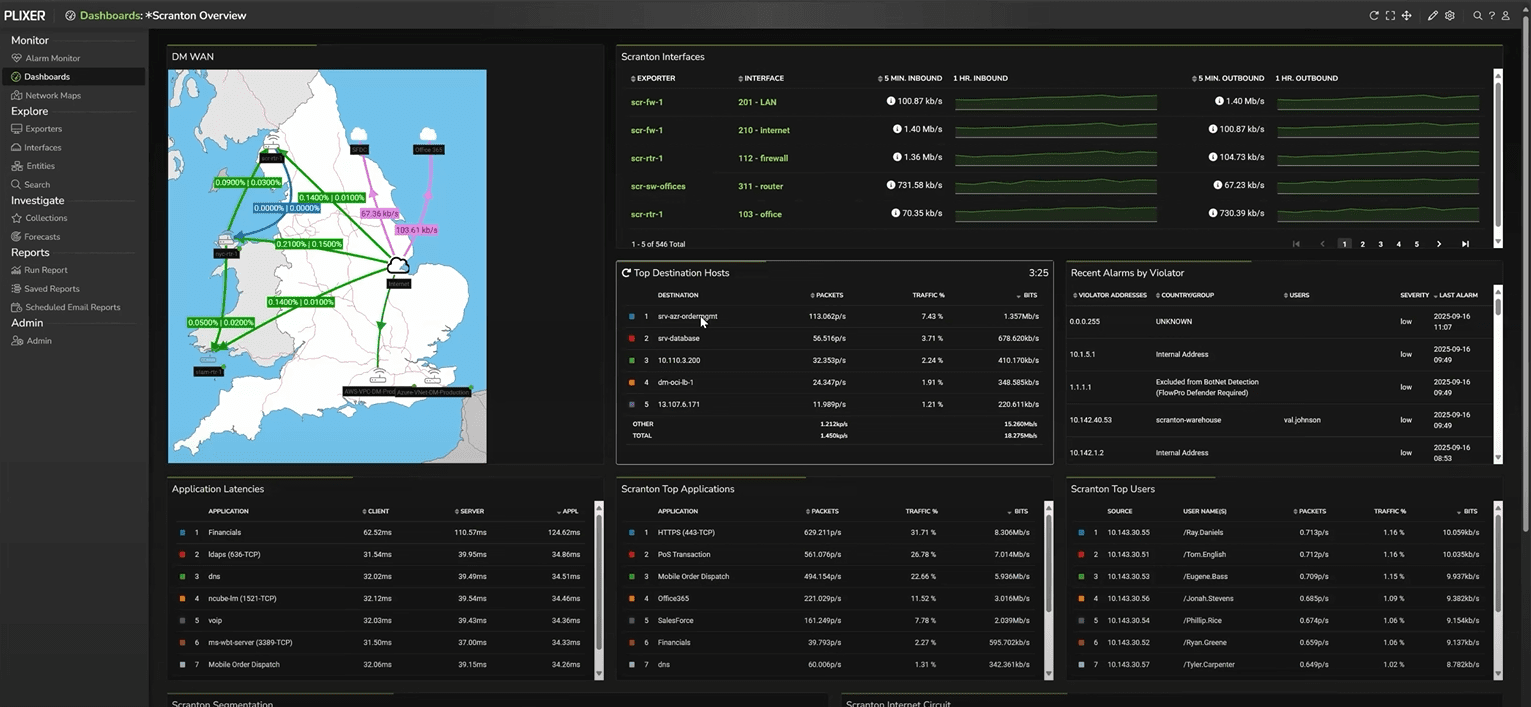Click the help question mark icon
This screenshot has height=707, width=1531.
tap(1492, 16)
